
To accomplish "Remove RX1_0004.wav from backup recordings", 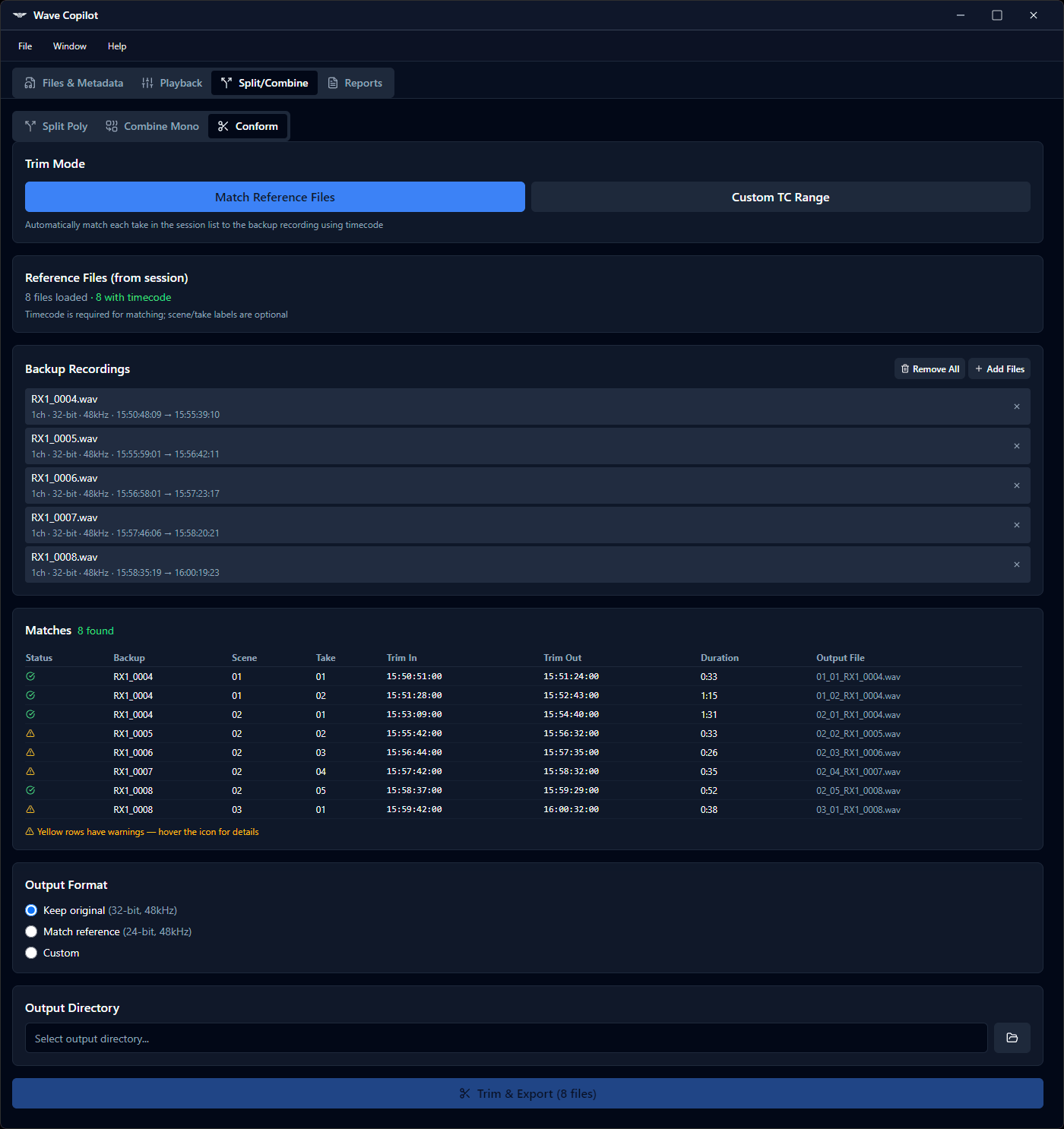I will [x=1016, y=406].
